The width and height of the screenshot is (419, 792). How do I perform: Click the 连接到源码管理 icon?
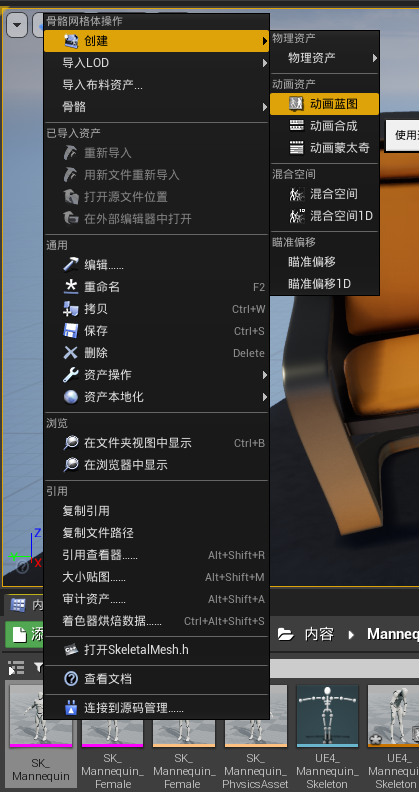[71, 708]
